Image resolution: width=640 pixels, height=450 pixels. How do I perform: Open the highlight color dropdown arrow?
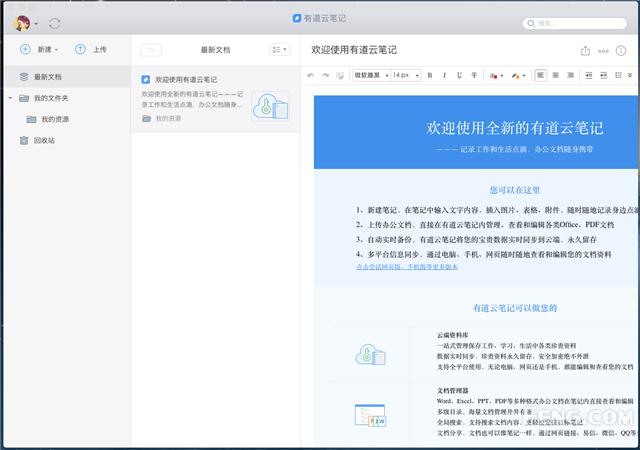click(x=524, y=76)
